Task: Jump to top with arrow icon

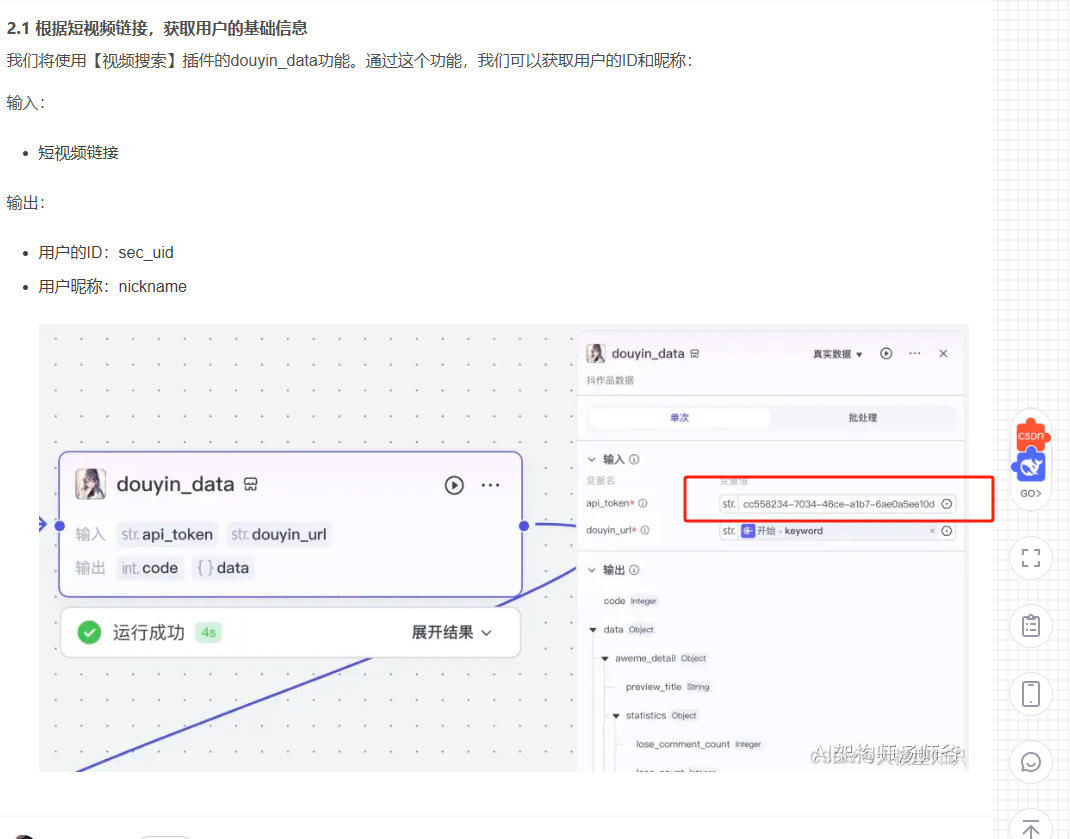Action: pyautogui.click(x=1030, y=828)
